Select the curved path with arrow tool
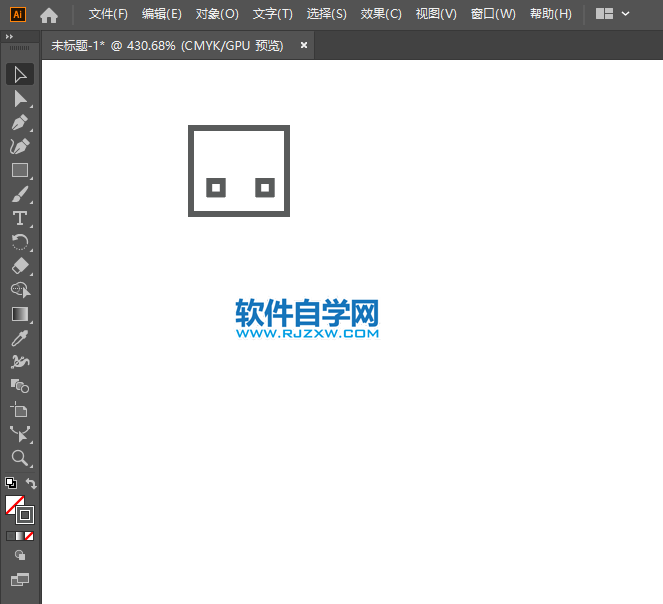The width and height of the screenshot is (663, 604). tap(20, 434)
